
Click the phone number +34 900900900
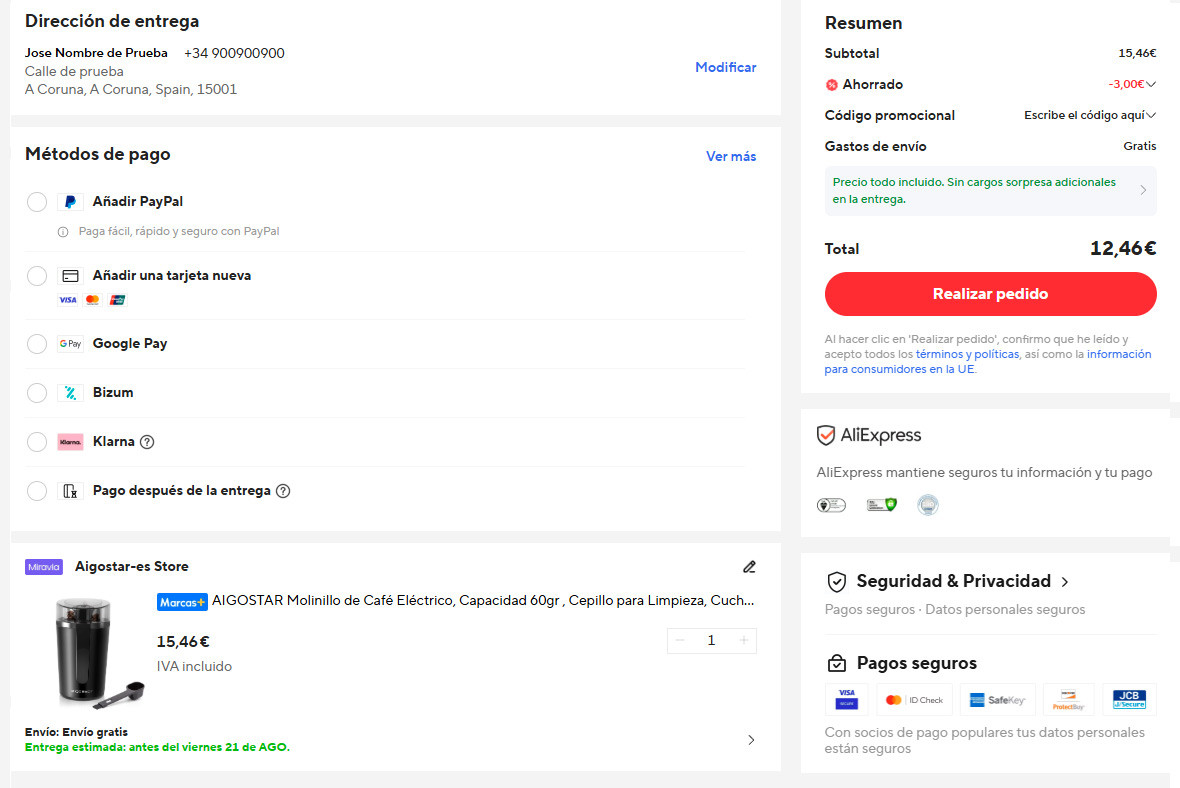tap(234, 53)
